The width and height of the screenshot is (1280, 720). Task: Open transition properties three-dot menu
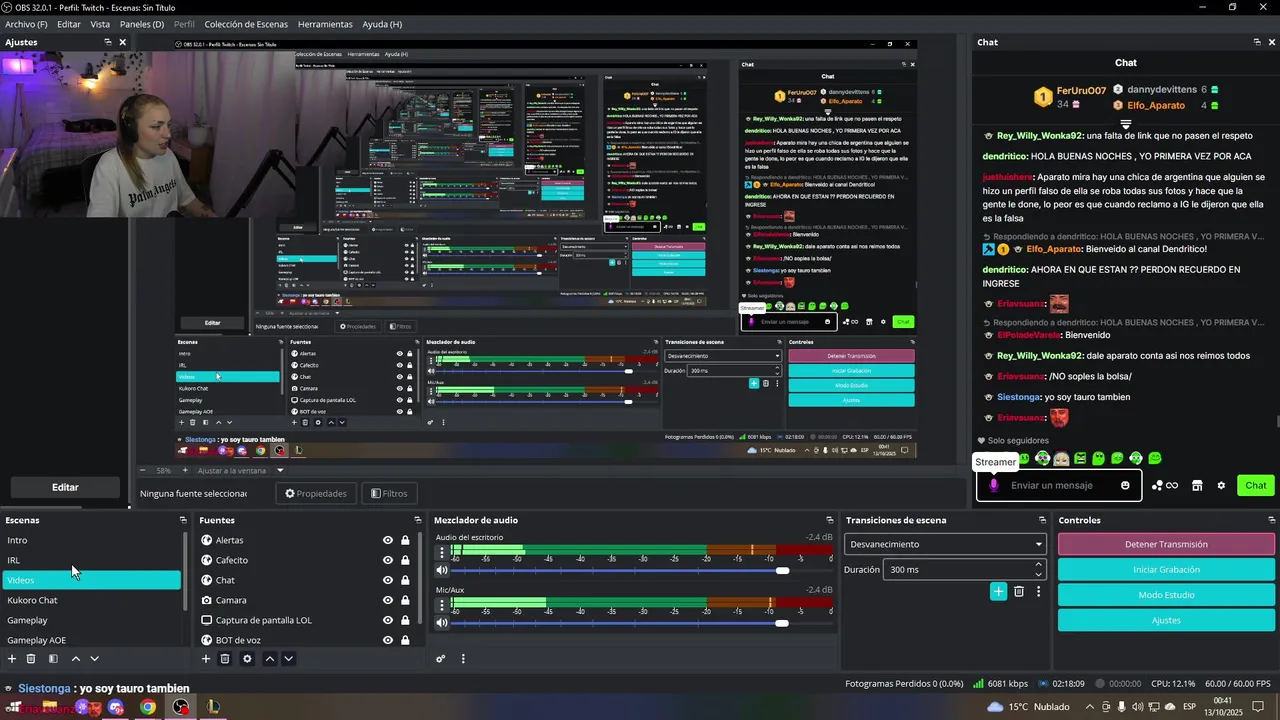(1038, 591)
